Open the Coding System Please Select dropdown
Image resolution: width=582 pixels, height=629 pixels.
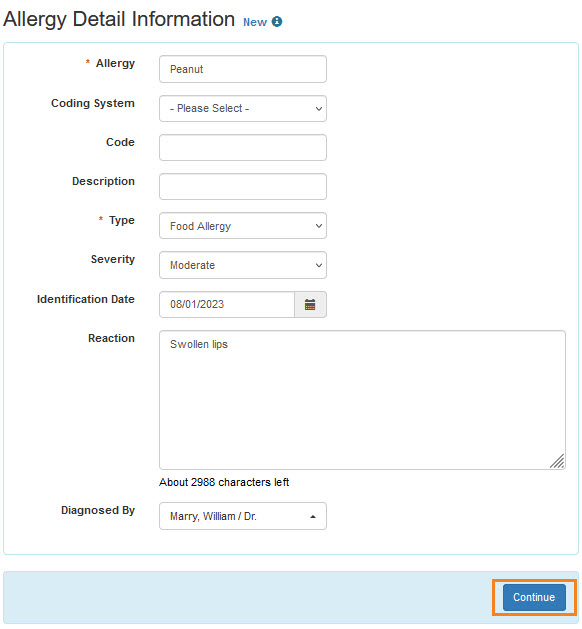(243, 109)
